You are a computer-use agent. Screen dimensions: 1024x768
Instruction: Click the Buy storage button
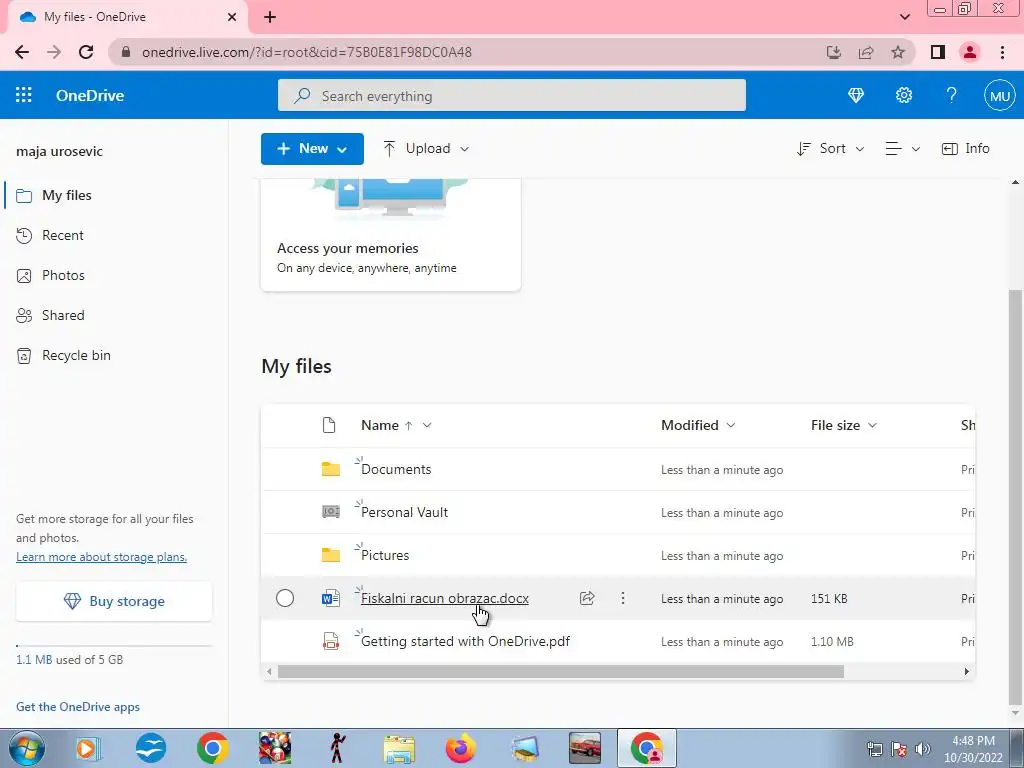(114, 601)
